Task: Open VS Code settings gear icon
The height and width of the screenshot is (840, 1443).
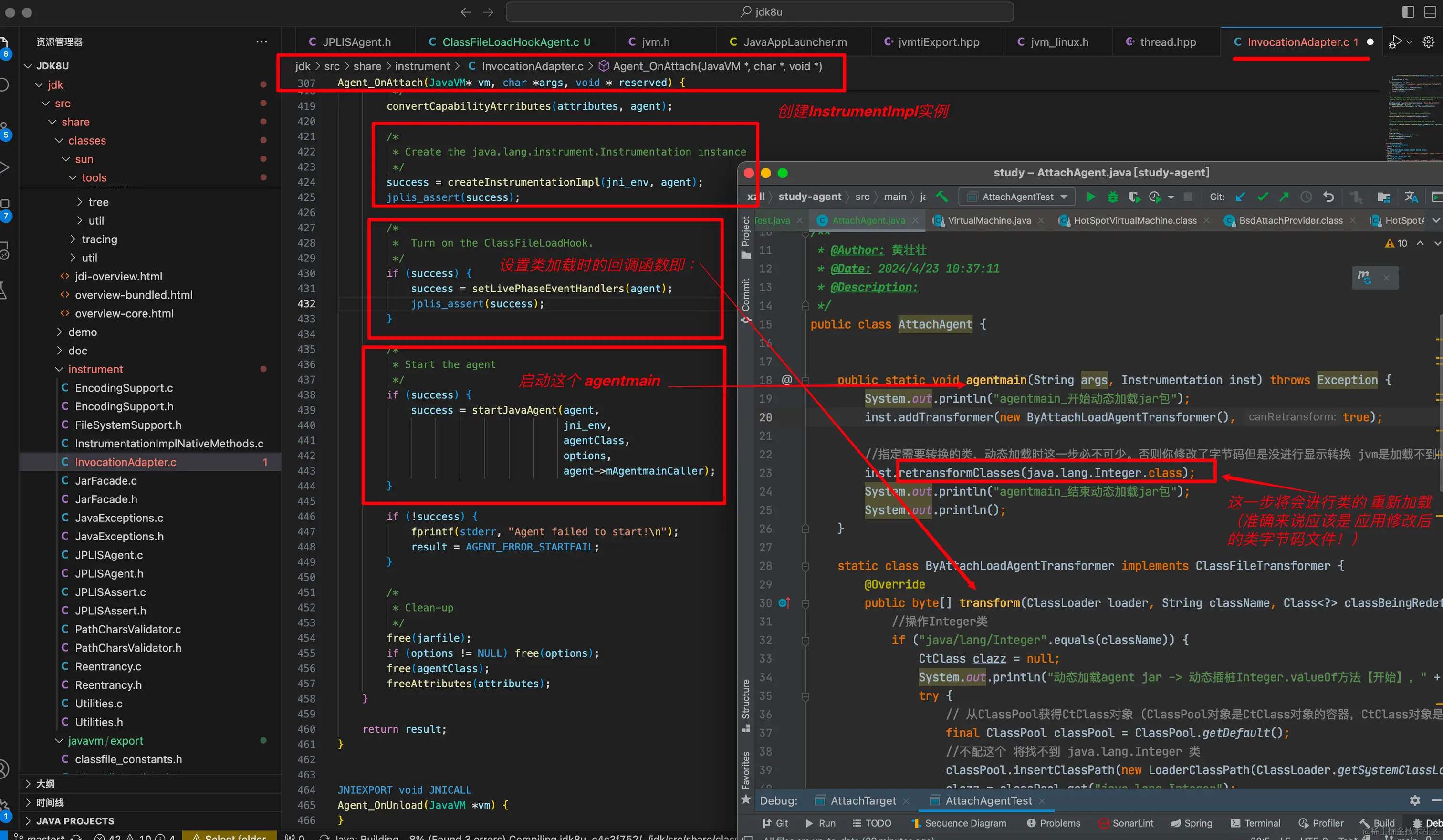Action: pos(1428,42)
